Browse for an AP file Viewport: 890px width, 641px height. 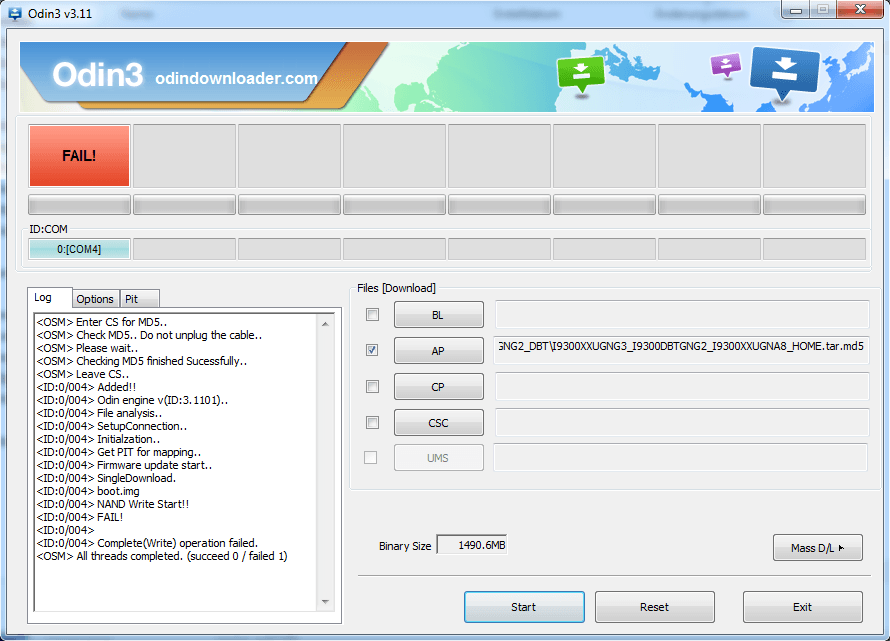pyautogui.click(x=439, y=351)
